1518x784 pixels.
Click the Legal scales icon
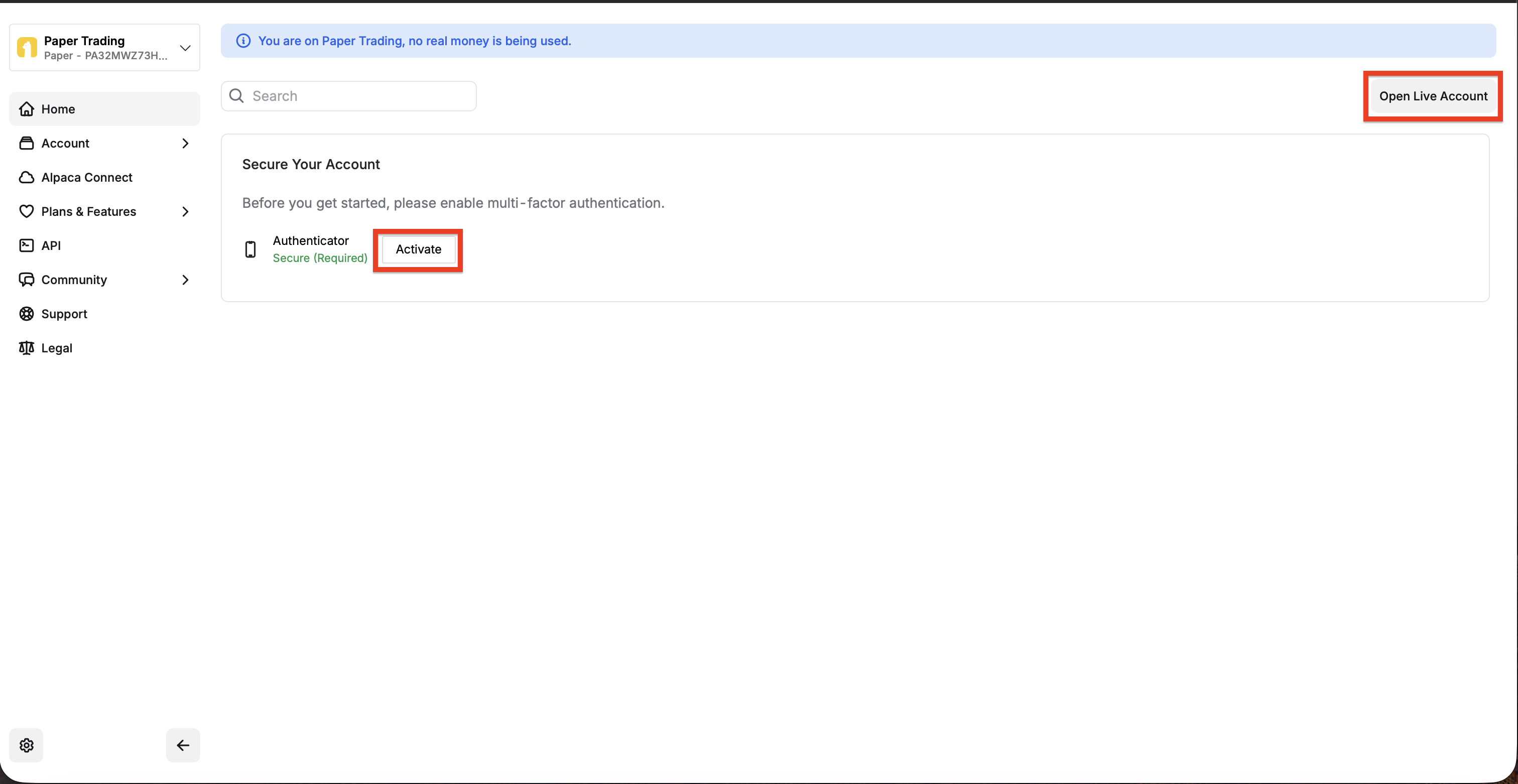(27, 348)
